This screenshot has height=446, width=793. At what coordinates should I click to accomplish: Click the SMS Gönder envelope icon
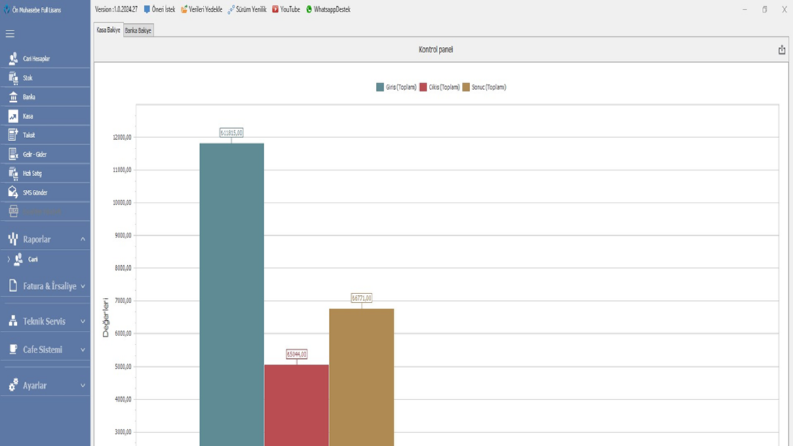(x=13, y=192)
